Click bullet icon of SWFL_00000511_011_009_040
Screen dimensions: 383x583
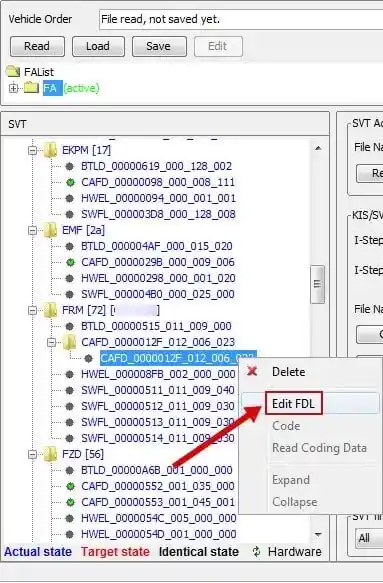pyautogui.click(x=70, y=390)
